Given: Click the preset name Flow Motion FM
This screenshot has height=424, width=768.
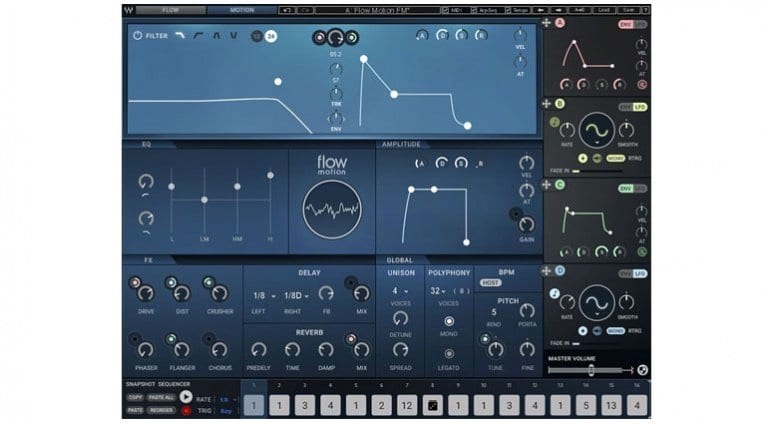Looking at the screenshot, I should pos(378,10).
